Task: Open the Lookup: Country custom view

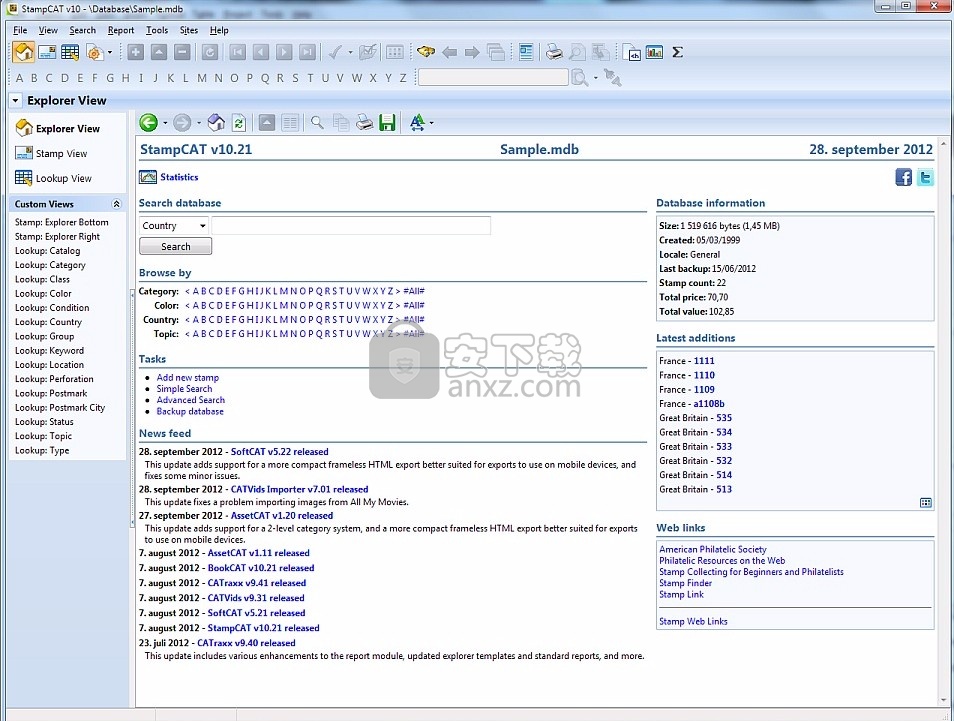Action: click(48, 322)
